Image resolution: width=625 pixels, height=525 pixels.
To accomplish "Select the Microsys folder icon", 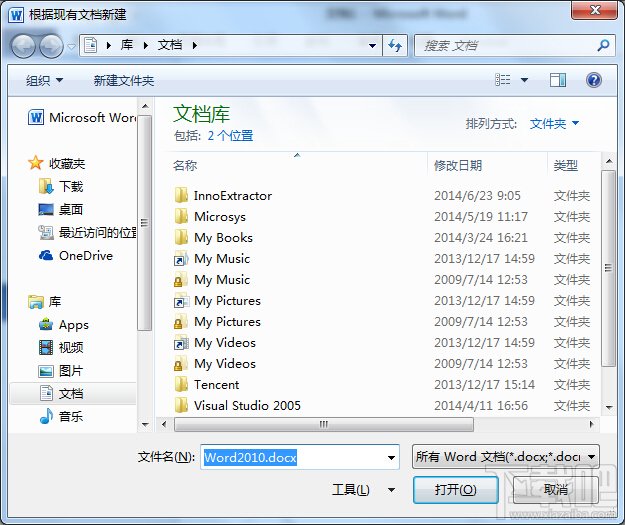I will coord(181,216).
